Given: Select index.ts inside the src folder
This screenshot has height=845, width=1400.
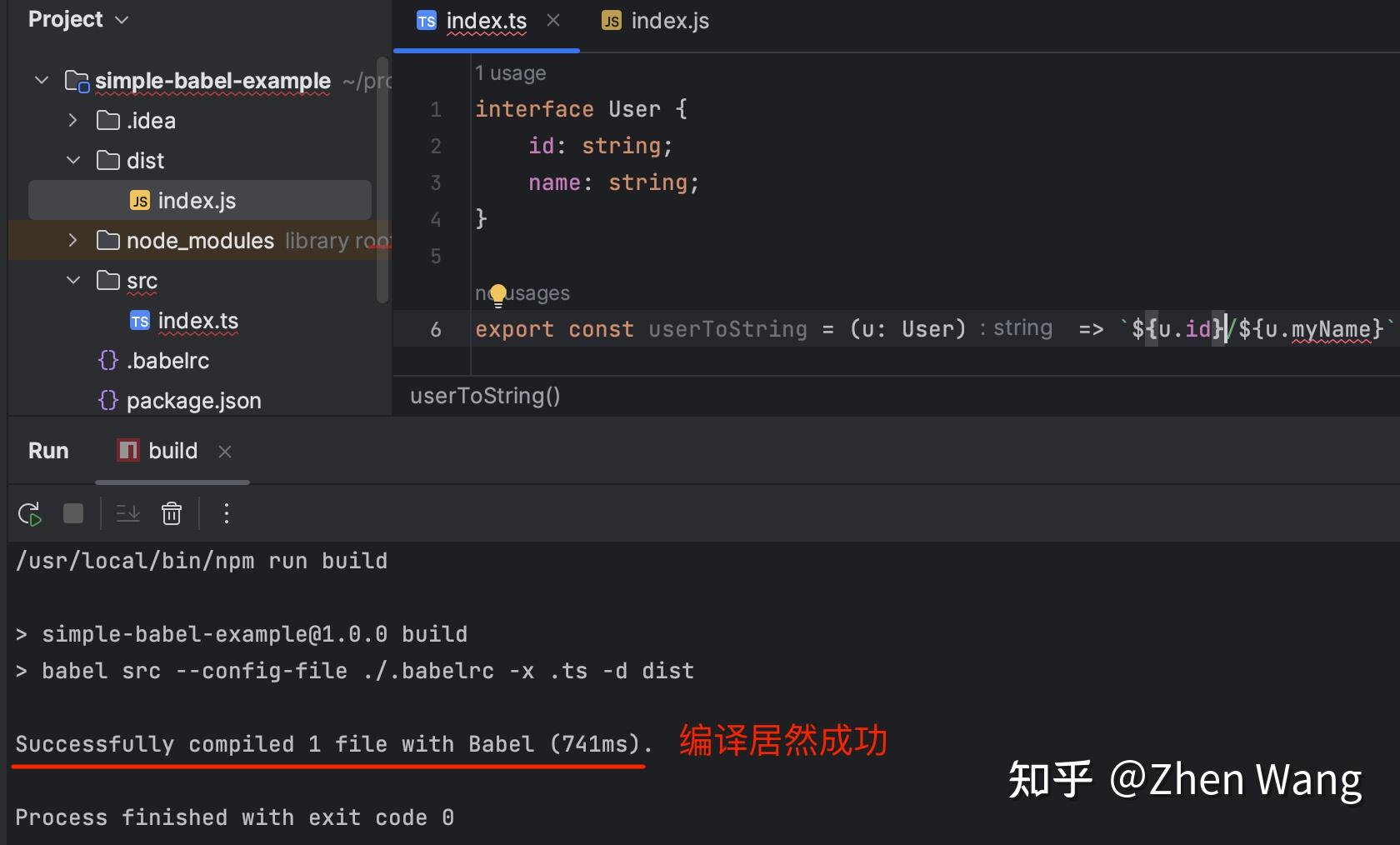Looking at the screenshot, I should tap(197, 320).
